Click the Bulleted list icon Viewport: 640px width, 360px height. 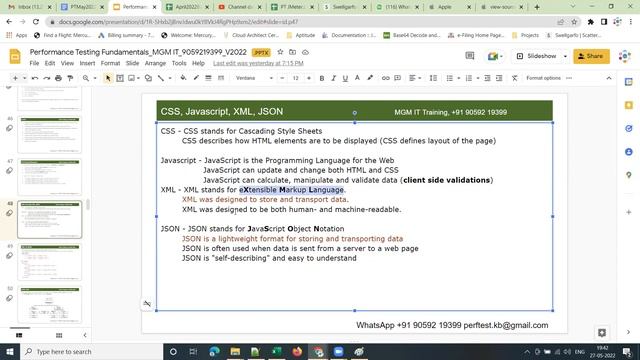(x=449, y=78)
